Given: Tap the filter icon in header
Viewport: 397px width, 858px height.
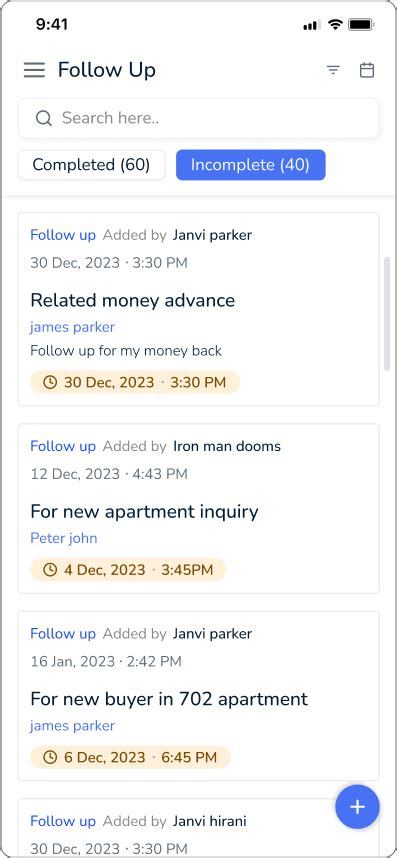Looking at the screenshot, I should click(x=333, y=70).
